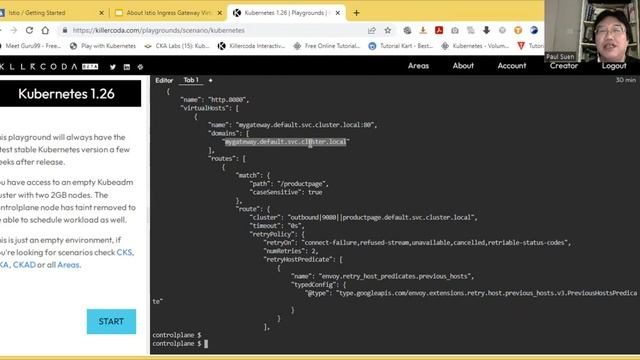This screenshot has width=640, height=360.
Task: View site lock security info
Action: click(64, 30)
